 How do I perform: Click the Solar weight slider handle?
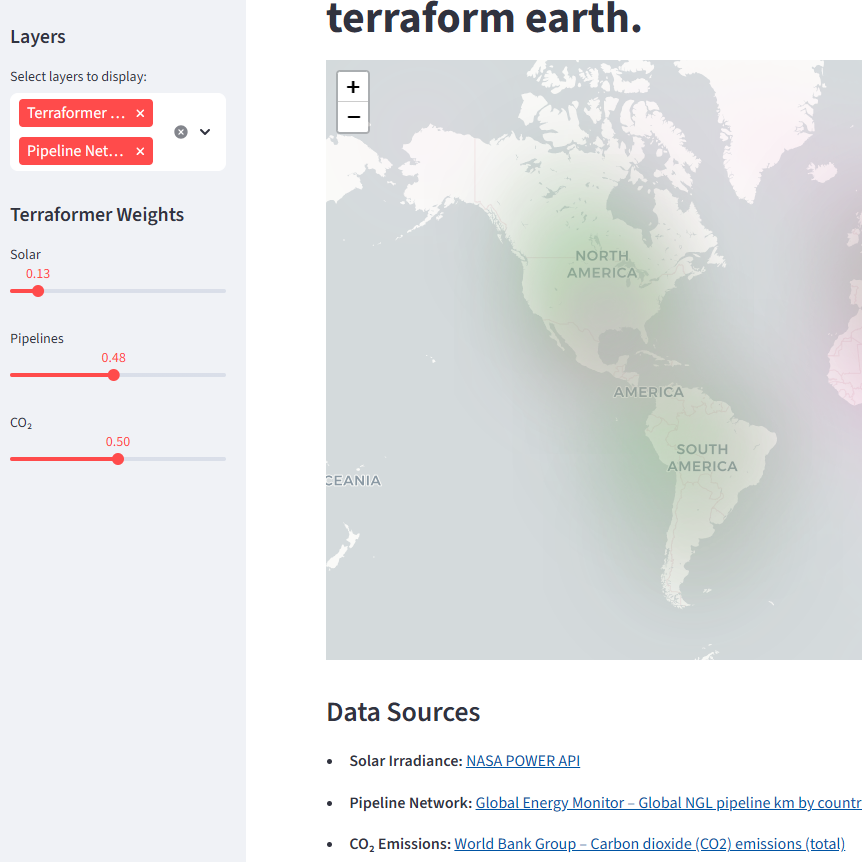click(x=38, y=291)
